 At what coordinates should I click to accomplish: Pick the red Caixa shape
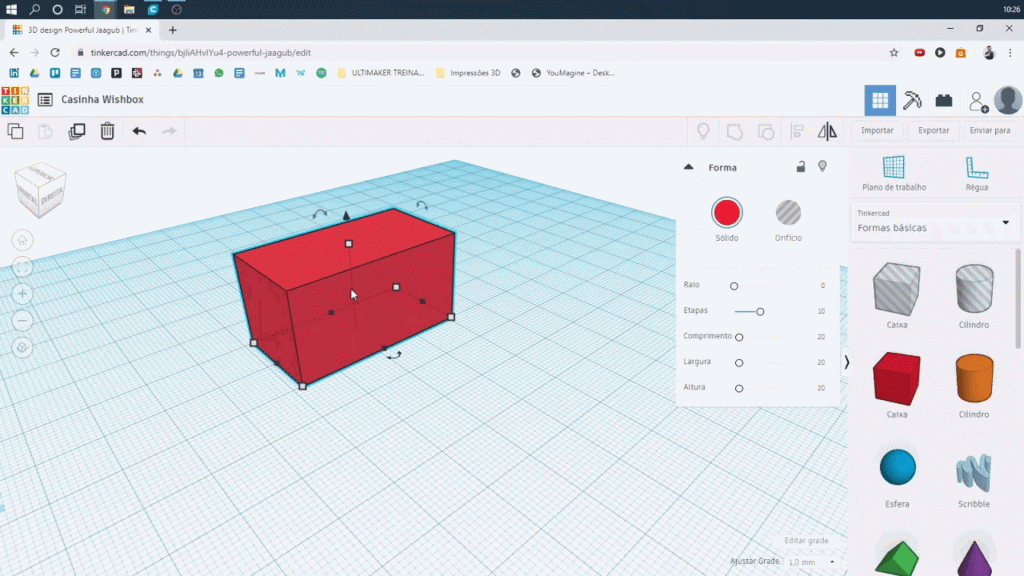pyautogui.click(x=897, y=379)
